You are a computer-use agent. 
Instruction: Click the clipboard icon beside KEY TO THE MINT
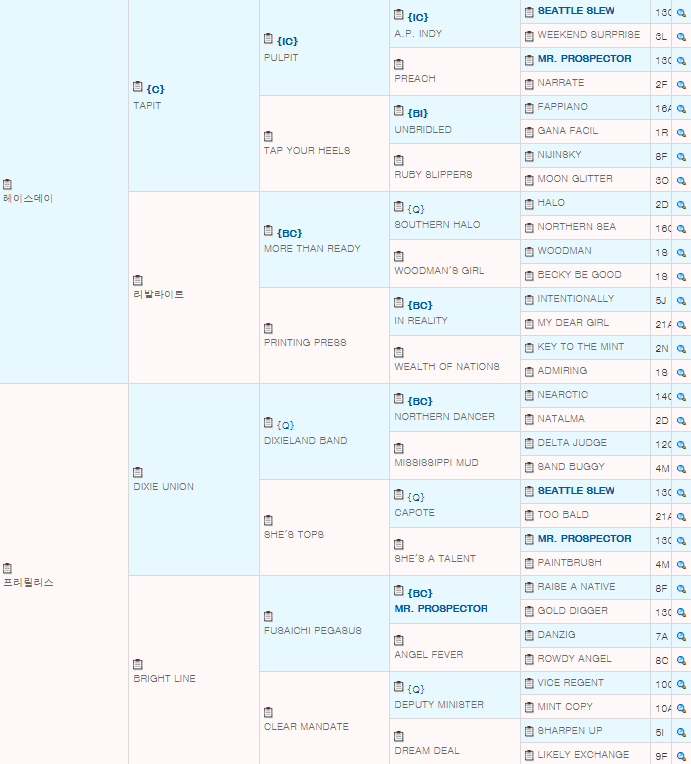pos(529,348)
